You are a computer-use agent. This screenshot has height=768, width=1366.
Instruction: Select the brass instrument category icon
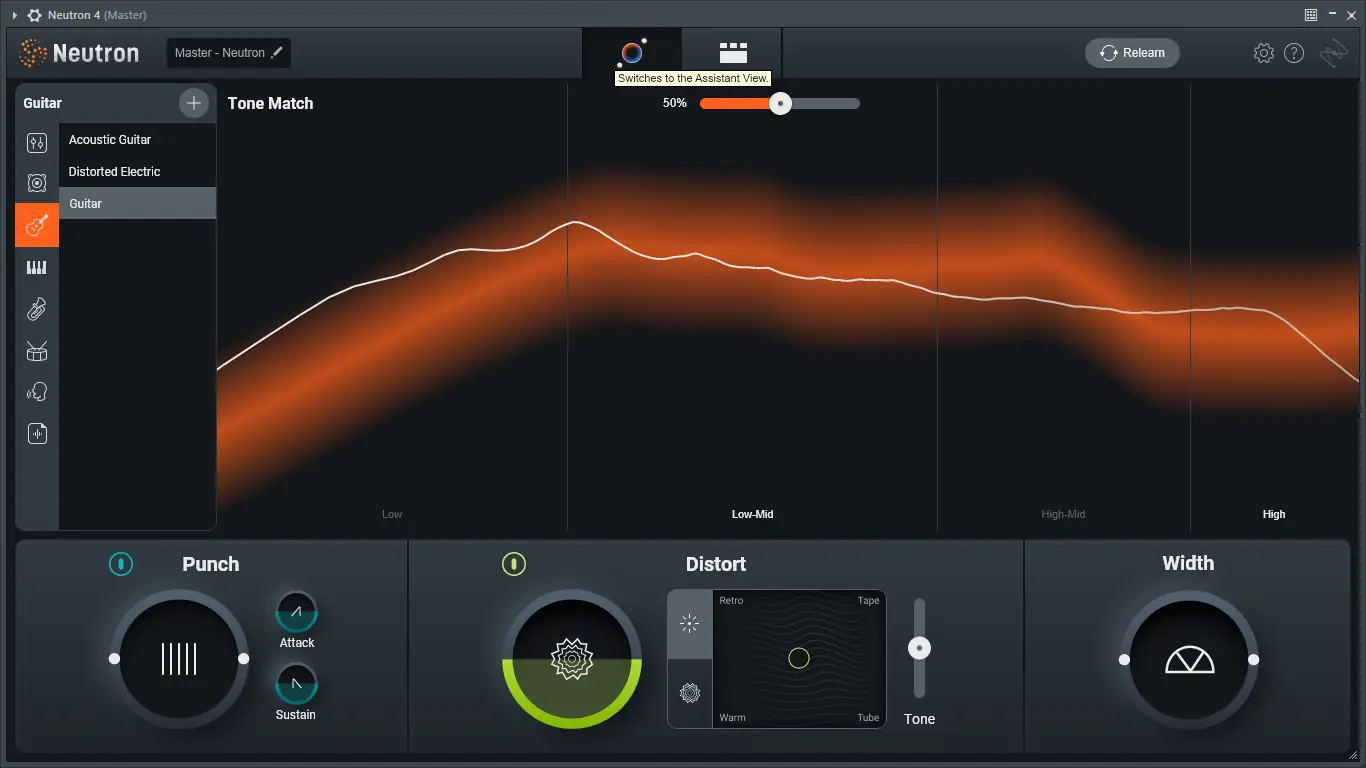37,309
